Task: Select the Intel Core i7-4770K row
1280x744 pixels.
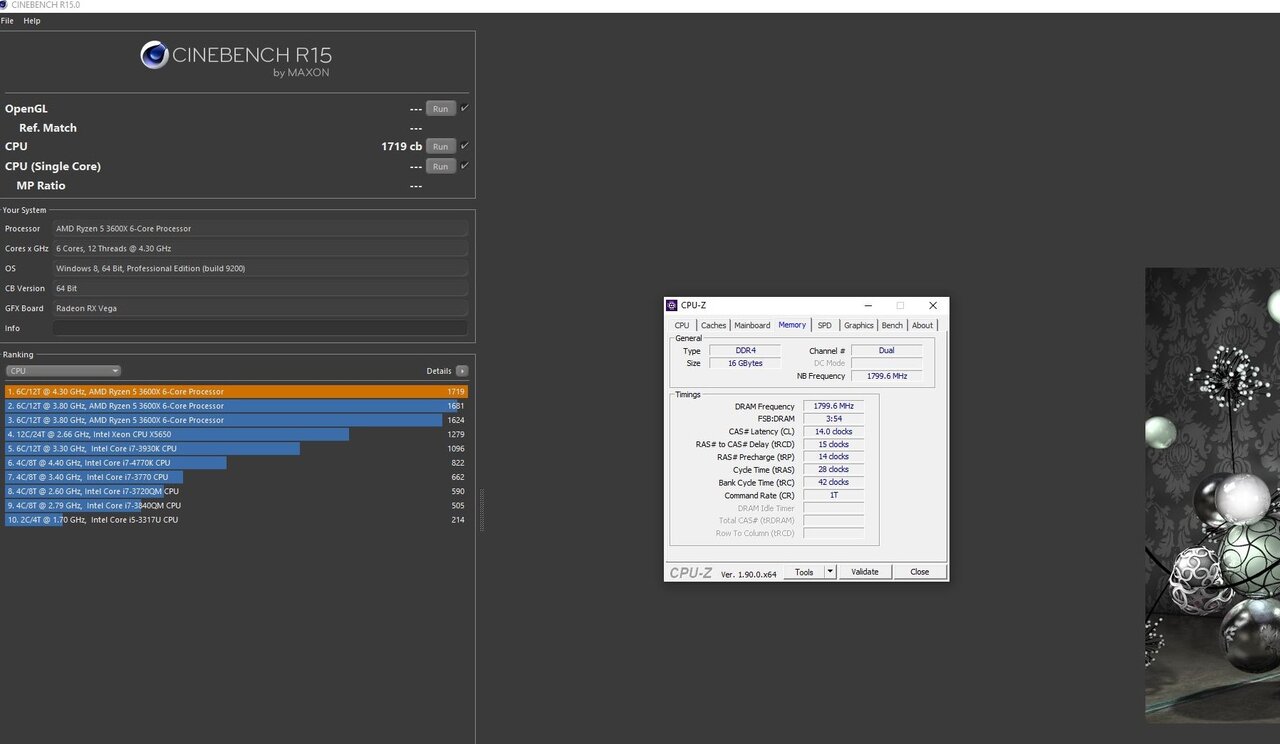Action: coord(236,463)
